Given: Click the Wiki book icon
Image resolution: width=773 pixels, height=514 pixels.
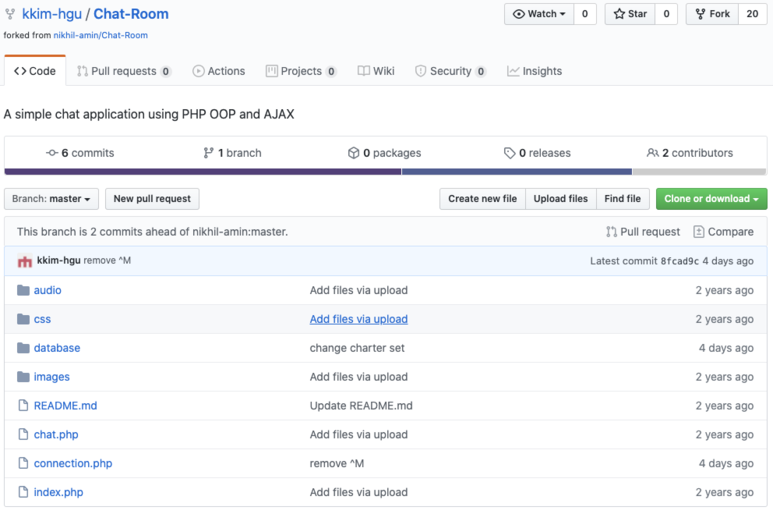Looking at the screenshot, I should 364,71.
